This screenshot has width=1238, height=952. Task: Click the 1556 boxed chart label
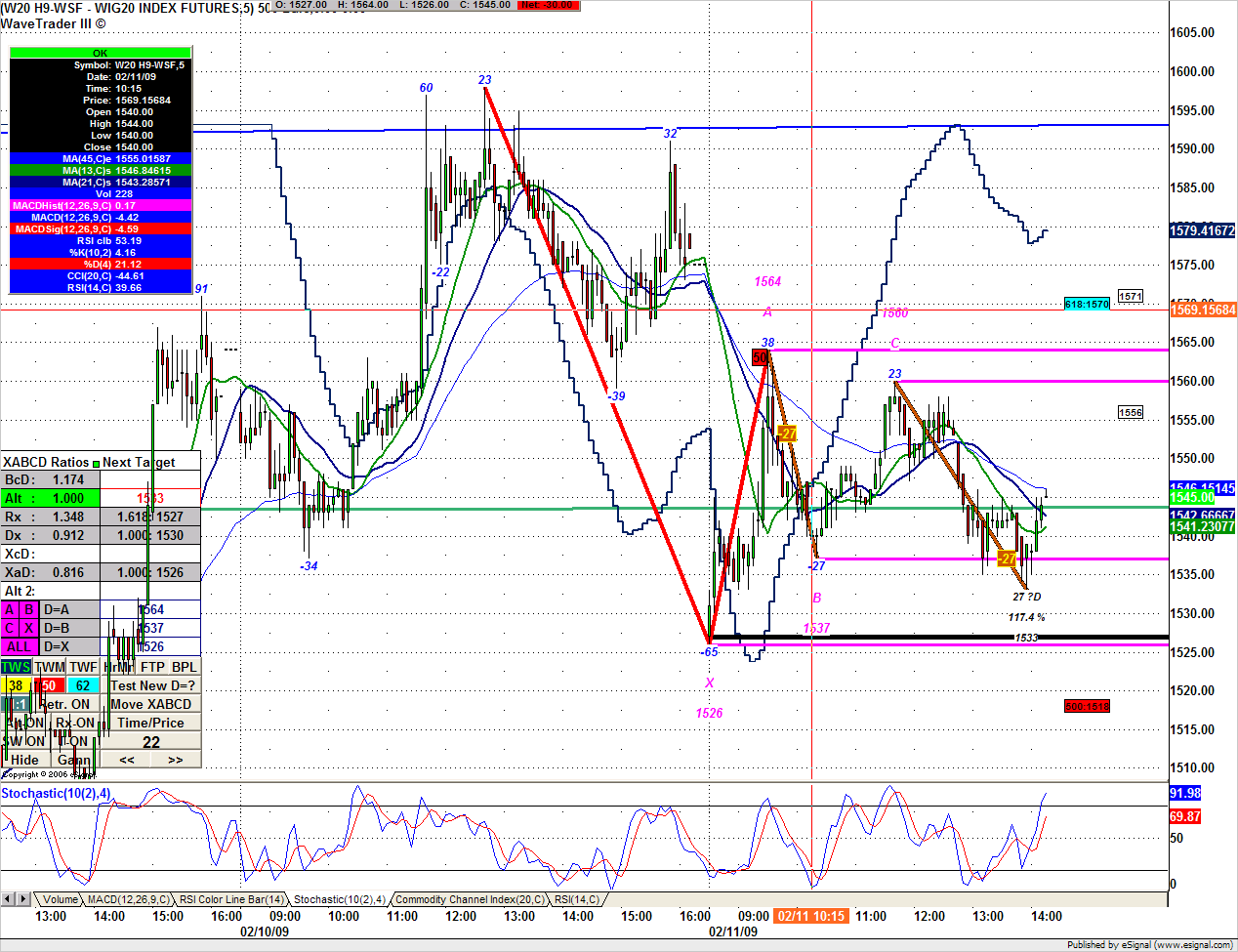[1130, 412]
